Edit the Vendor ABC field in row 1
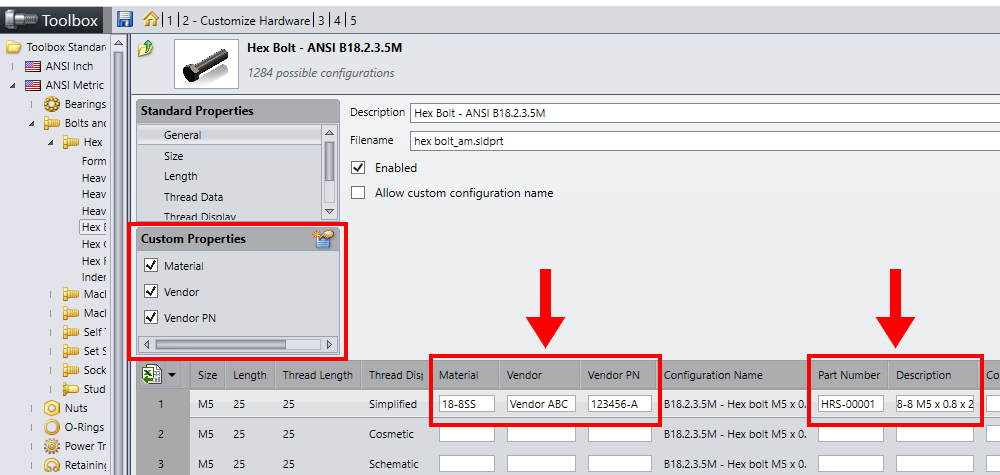Screen dimensions: 1000x475 pyautogui.click(x=541, y=404)
